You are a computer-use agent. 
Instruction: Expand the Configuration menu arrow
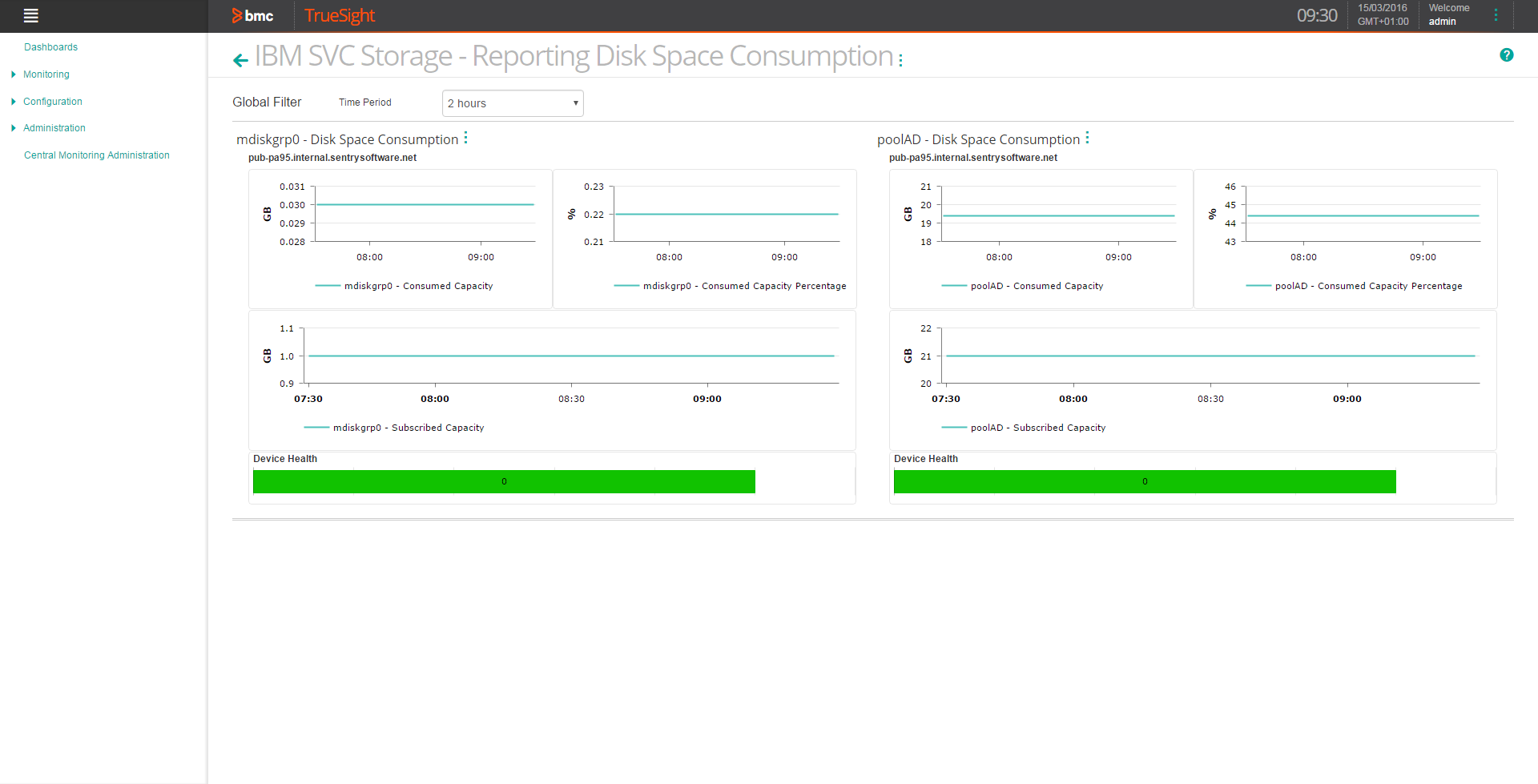(x=14, y=102)
